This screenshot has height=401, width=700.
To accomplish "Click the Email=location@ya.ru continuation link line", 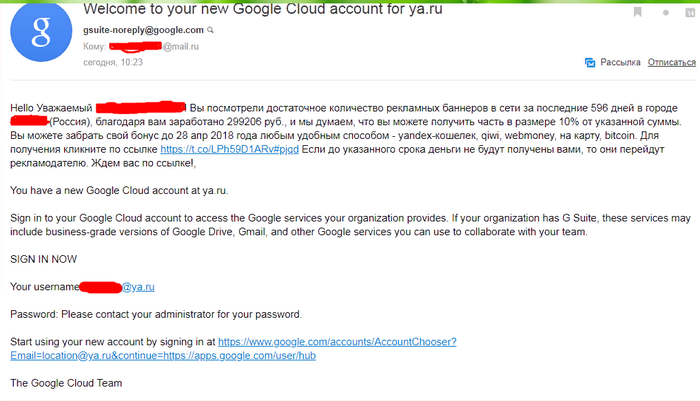I will 163,355.
